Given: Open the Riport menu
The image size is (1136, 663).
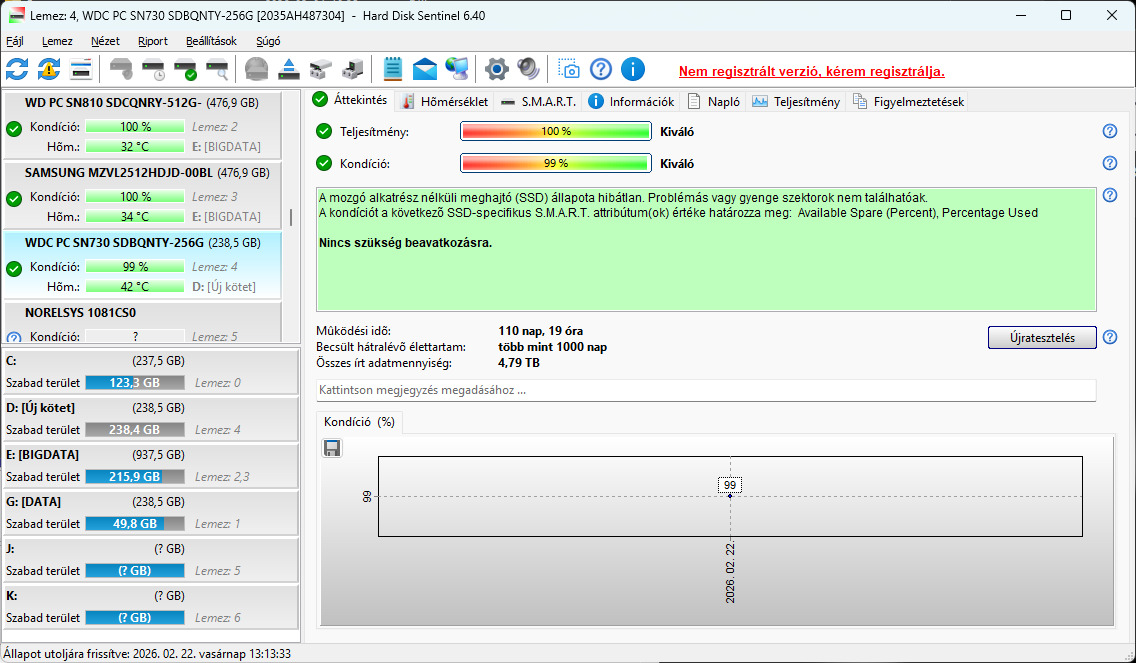Looking at the screenshot, I should [x=153, y=41].
